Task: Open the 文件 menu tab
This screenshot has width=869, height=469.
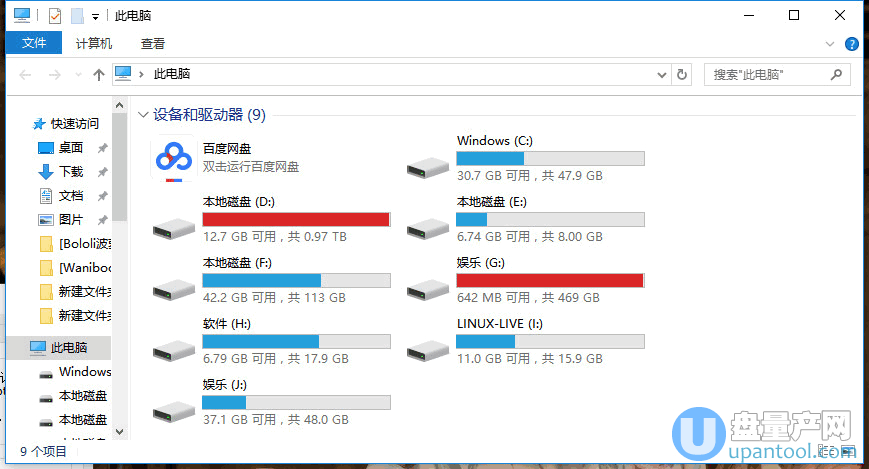Action: [34, 44]
